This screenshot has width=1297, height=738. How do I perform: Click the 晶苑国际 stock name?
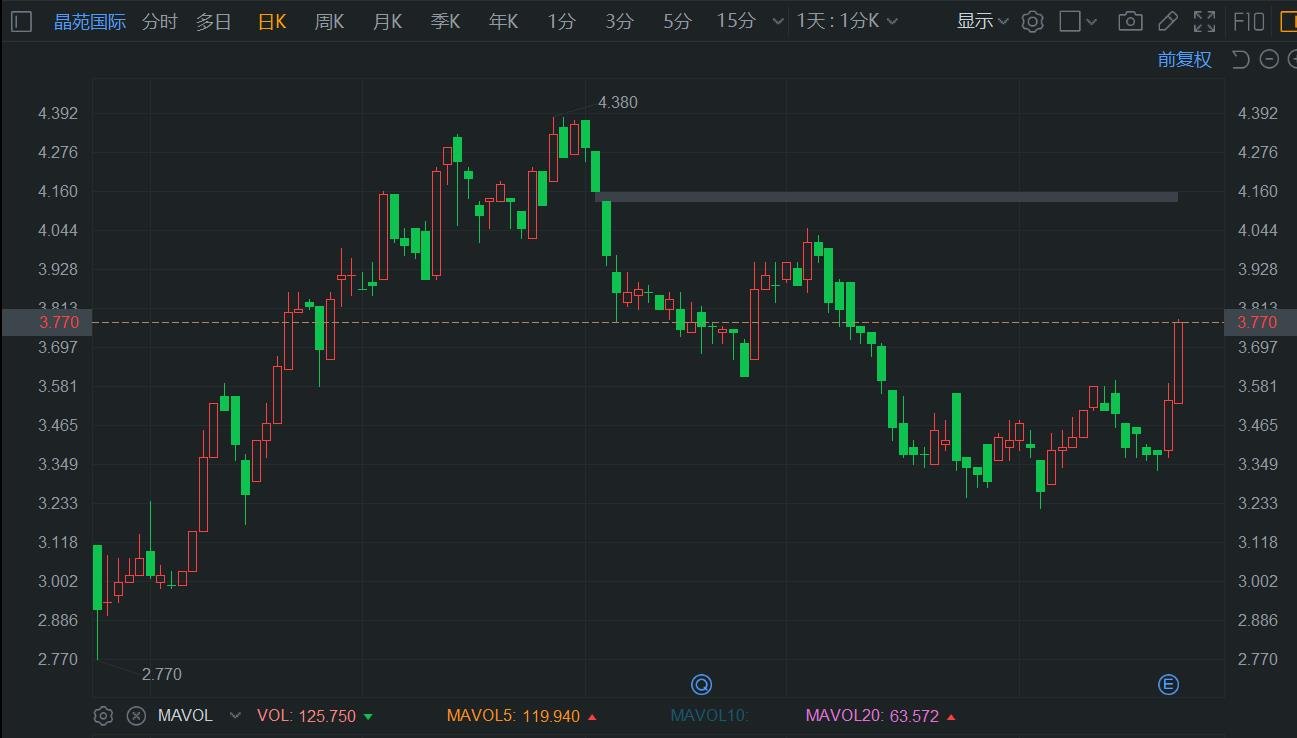(x=90, y=21)
